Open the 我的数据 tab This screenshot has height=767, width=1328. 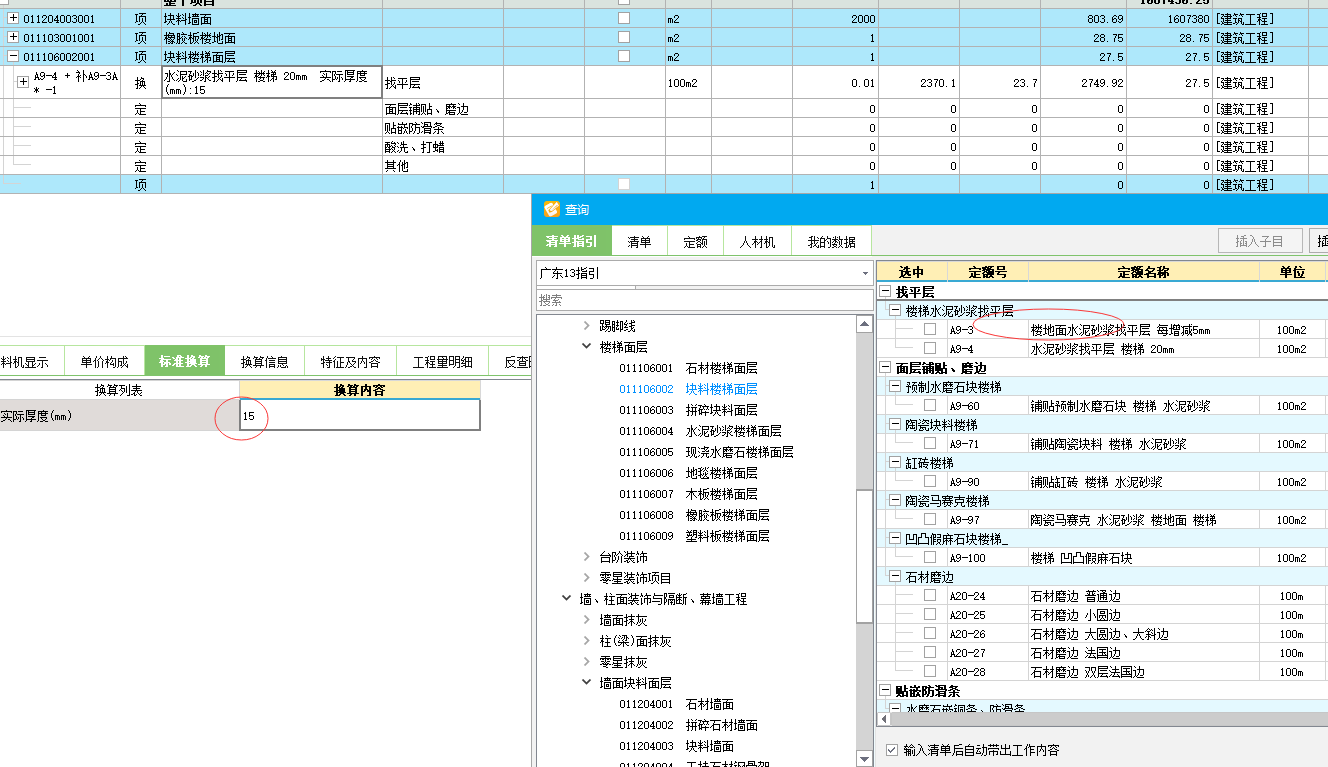[831, 242]
